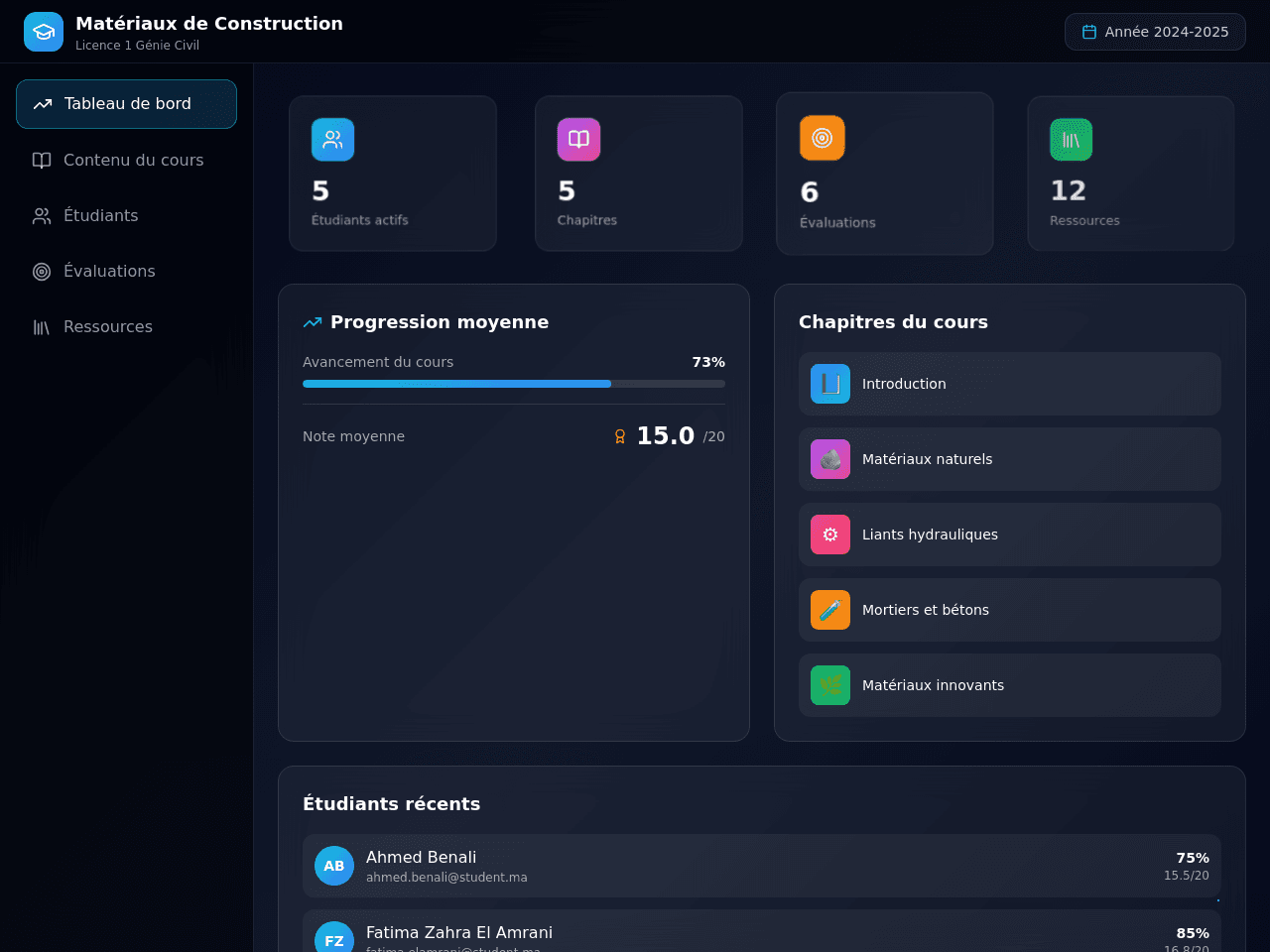Click the 15.0 average grade value
The image size is (1270, 952).
coord(665,435)
